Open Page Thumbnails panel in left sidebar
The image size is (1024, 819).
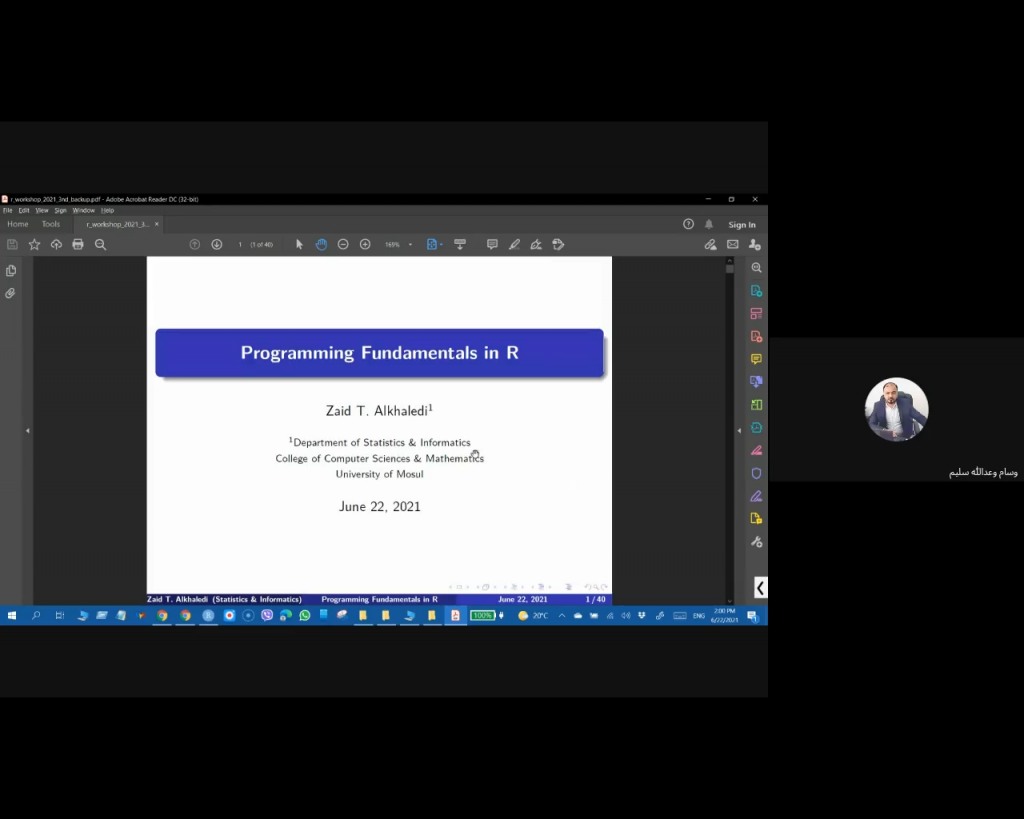point(10,270)
